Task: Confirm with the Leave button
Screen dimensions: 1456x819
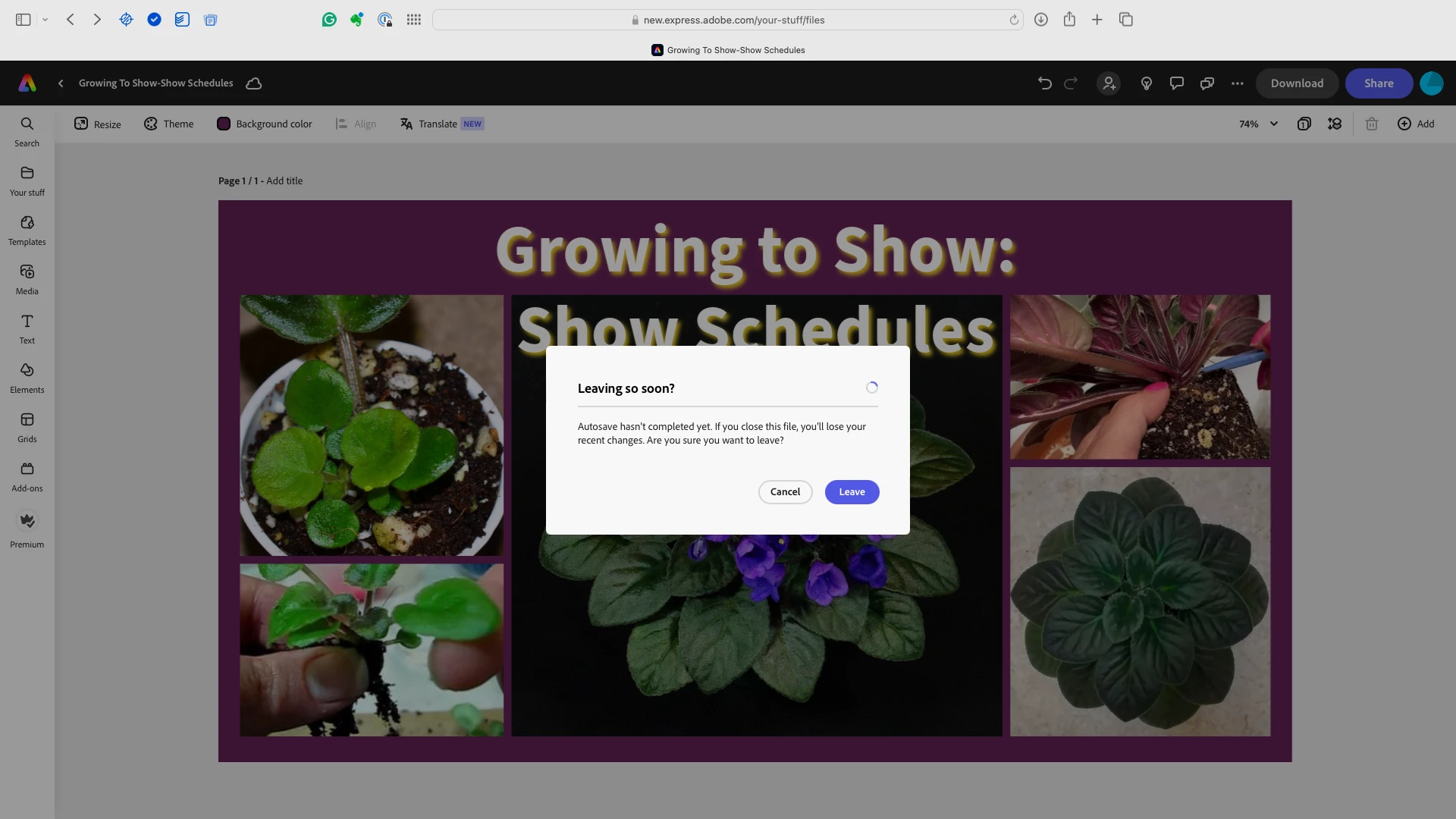Action: pyautogui.click(x=852, y=492)
